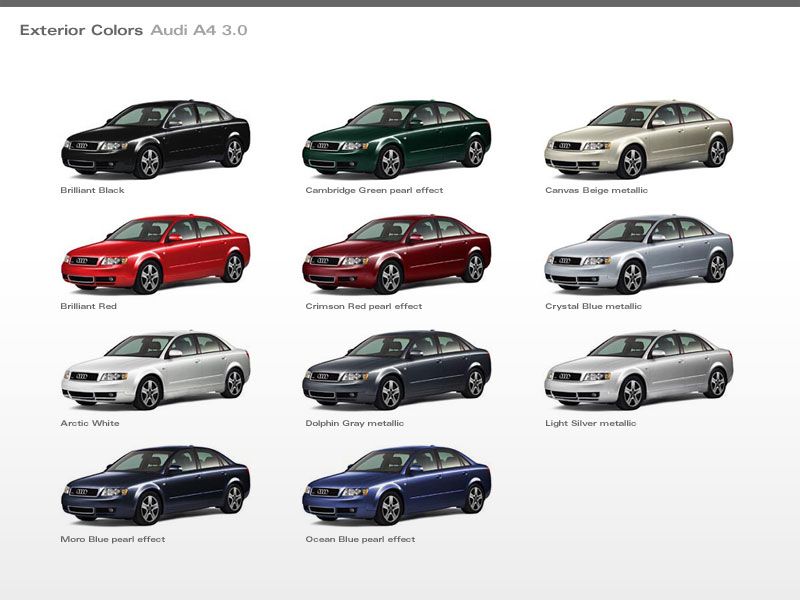Click the "Cambridge Green pearl effect" caption

(x=374, y=190)
